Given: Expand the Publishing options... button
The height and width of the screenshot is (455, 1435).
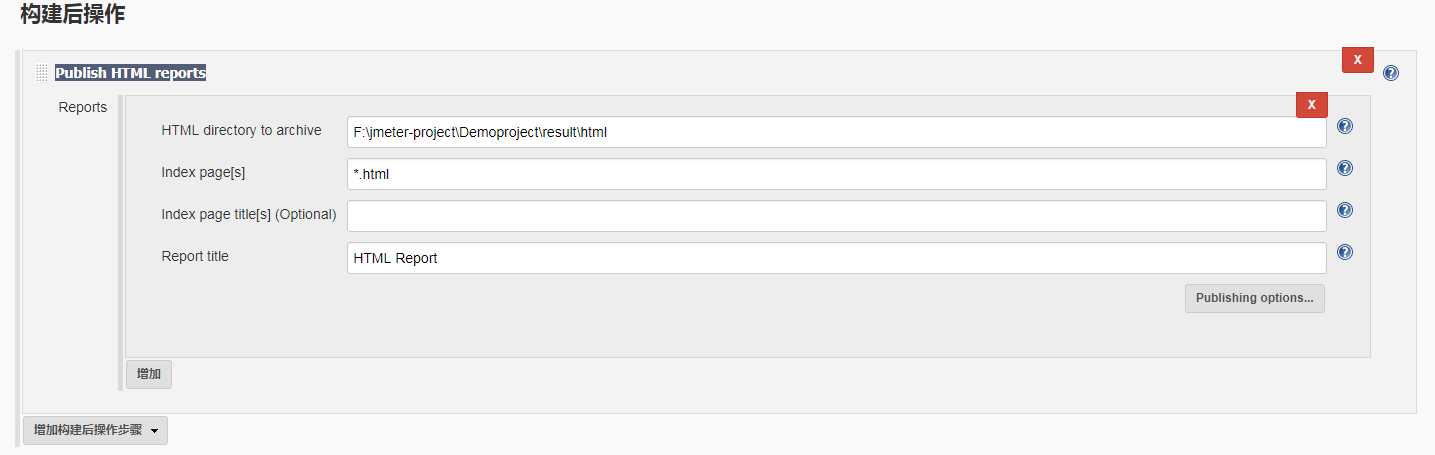Looking at the screenshot, I should (1254, 298).
